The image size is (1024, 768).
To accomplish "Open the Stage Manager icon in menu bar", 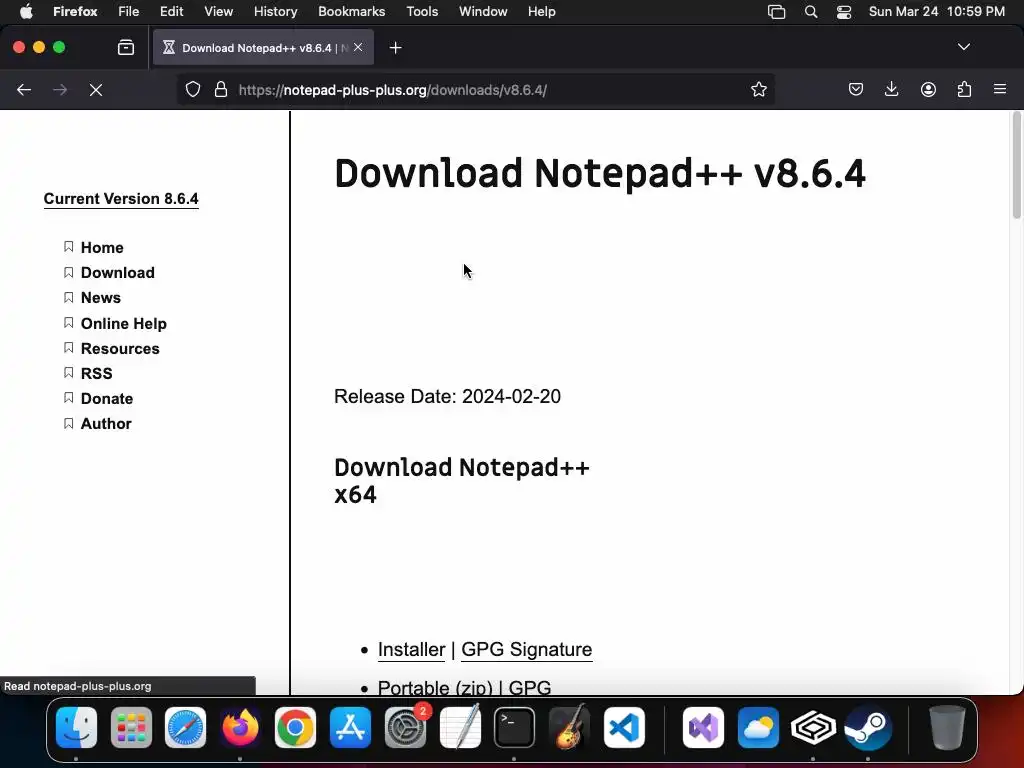I will [x=776, y=12].
